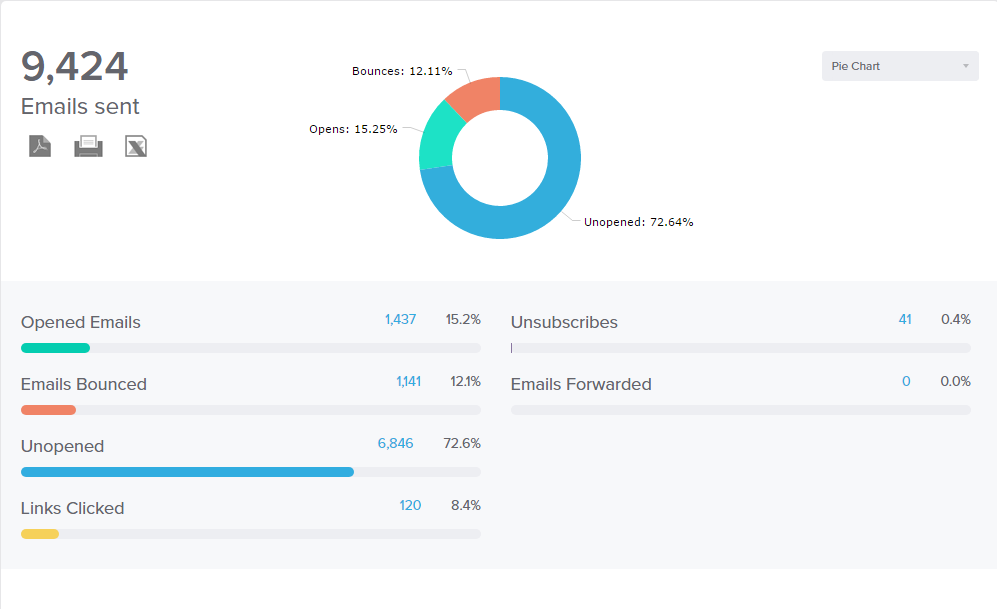Open the Pie Chart type selector
The image size is (997, 609).
click(898, 65)
